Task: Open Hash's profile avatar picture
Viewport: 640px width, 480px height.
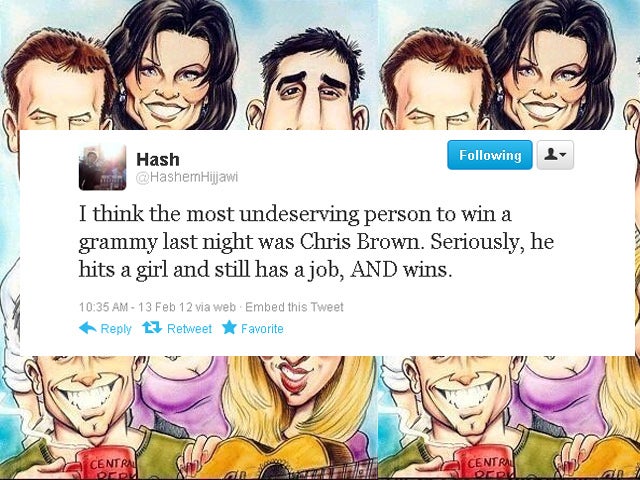Action: (102, 167)
